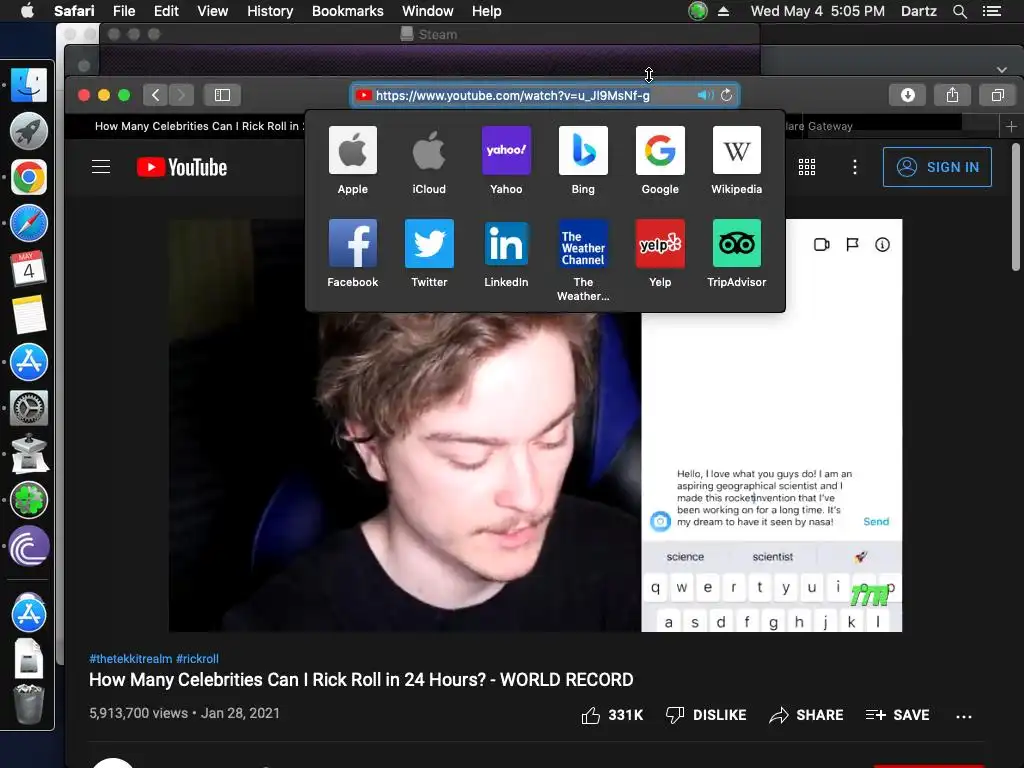
Task: Open Notification Center list icon
Action: click(x=991, y=11)
